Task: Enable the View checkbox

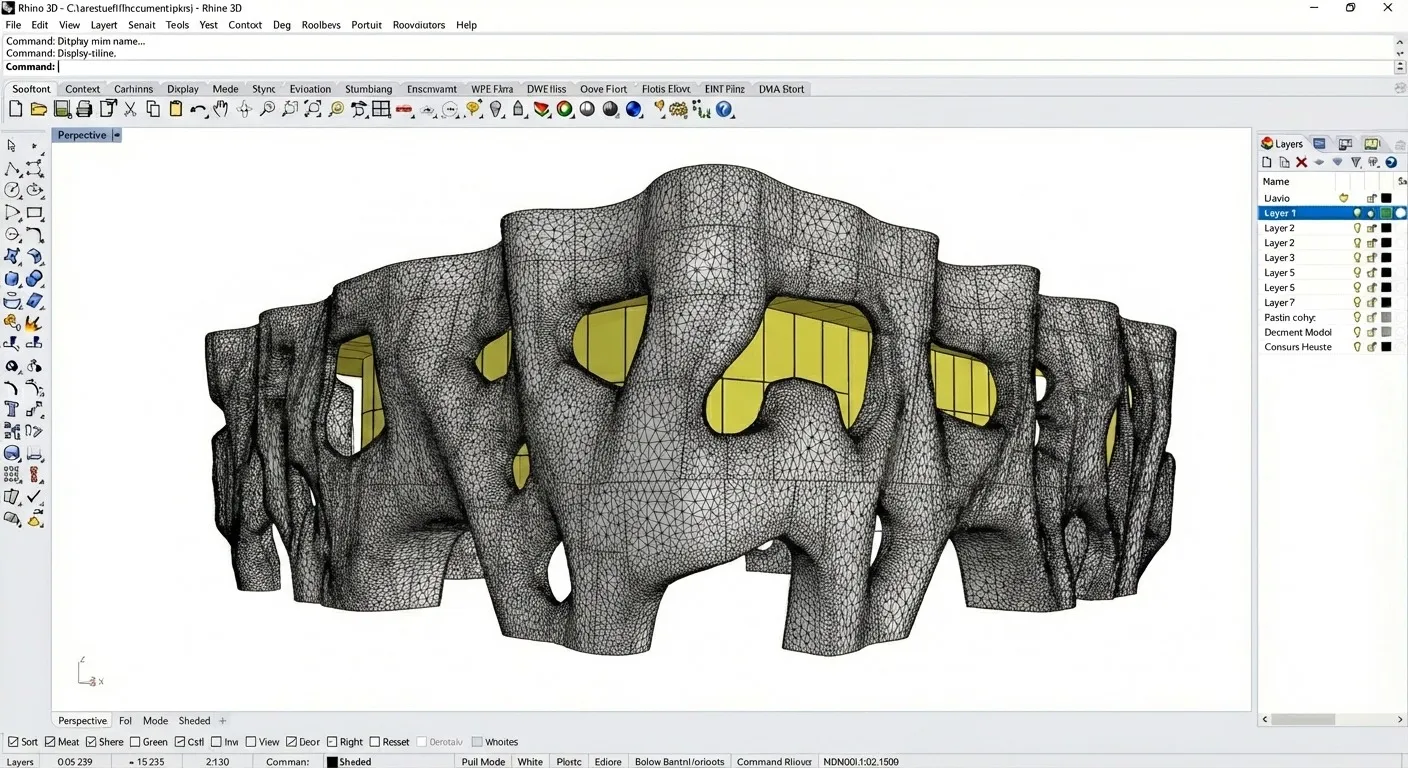Action: (x=250, y=742)
